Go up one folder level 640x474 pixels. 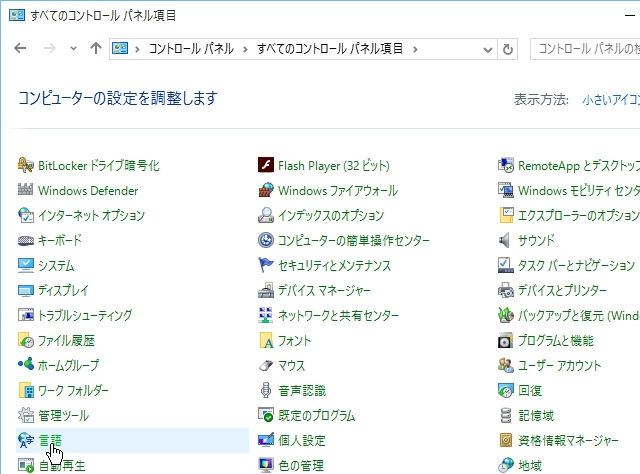point(96,49)
